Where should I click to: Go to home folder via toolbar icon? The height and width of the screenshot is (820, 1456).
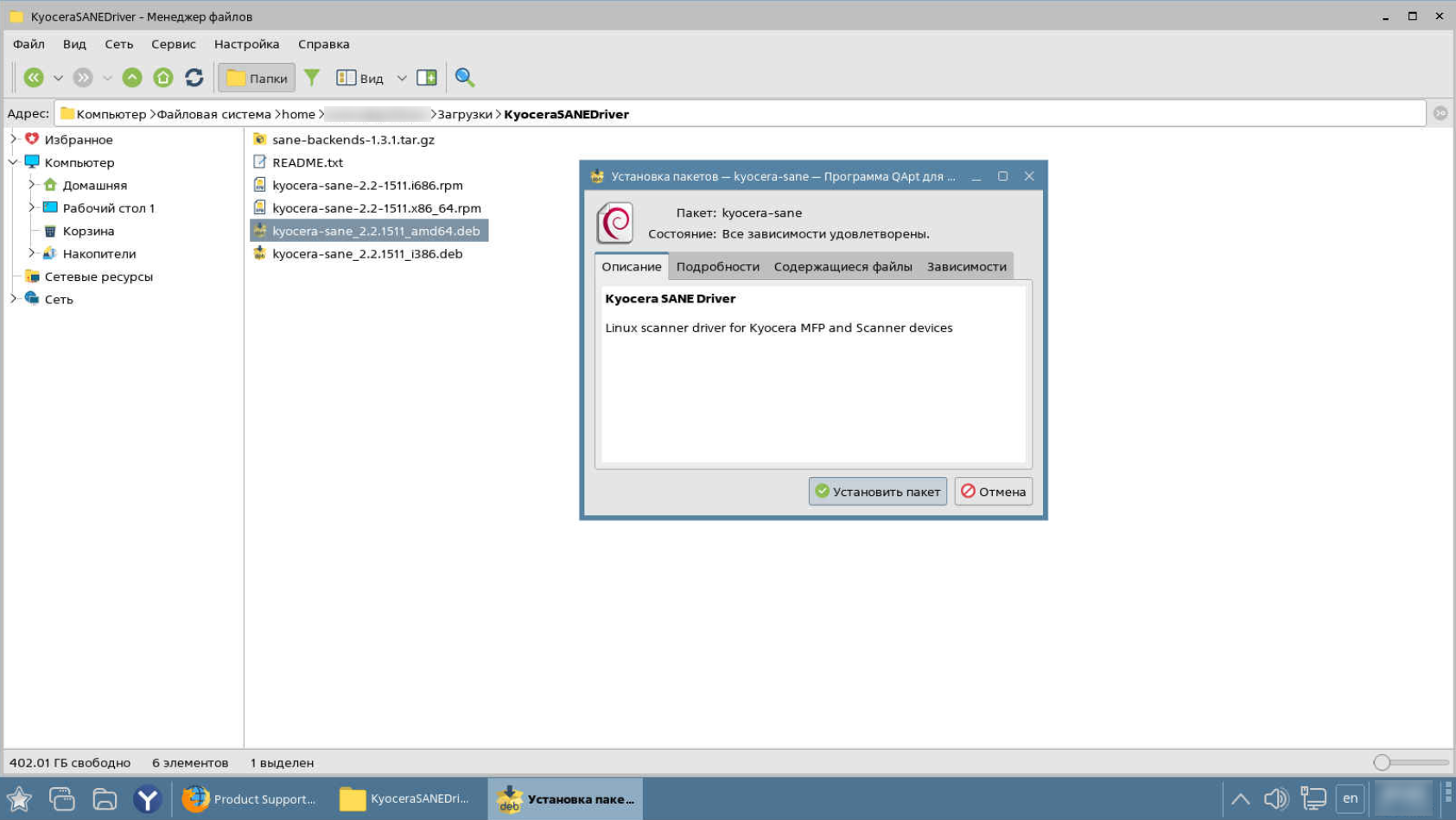click(162, 78)
